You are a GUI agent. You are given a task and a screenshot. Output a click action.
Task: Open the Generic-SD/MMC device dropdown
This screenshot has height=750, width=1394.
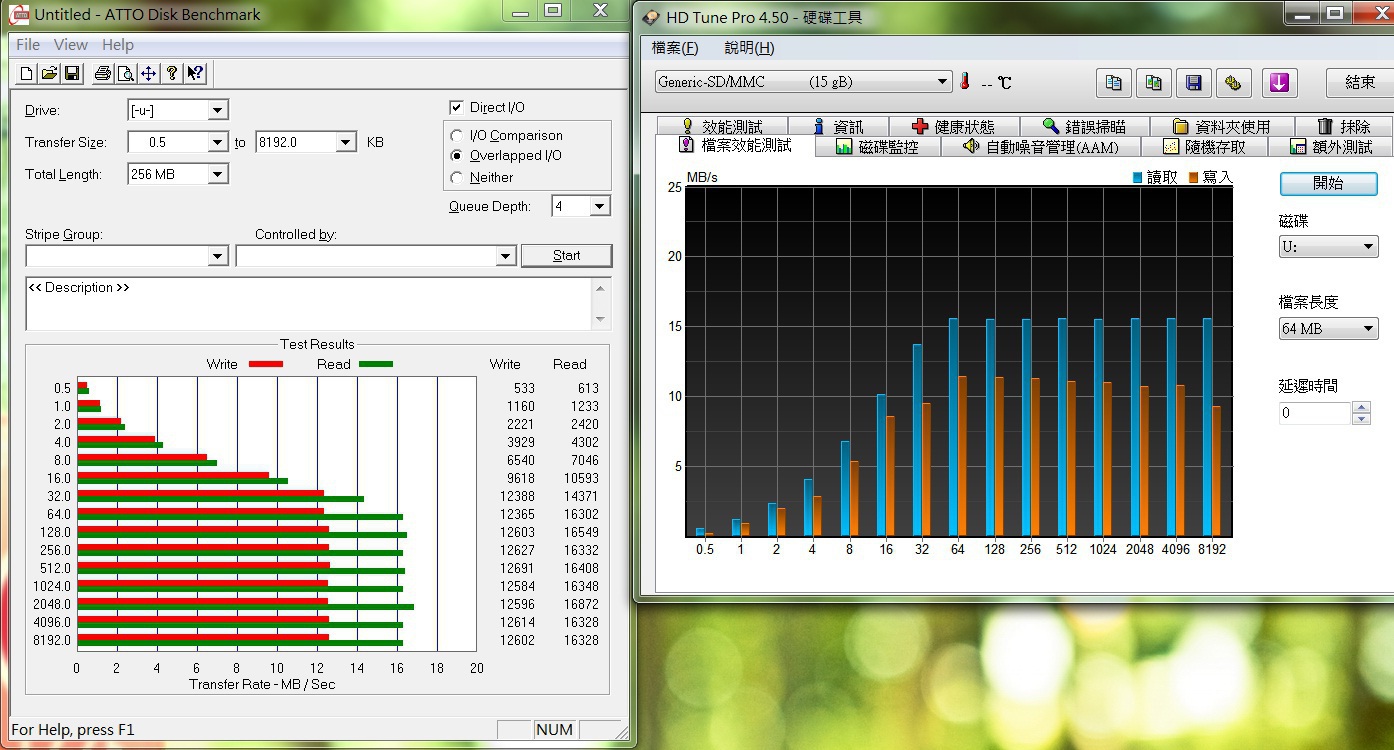point(804,82)
